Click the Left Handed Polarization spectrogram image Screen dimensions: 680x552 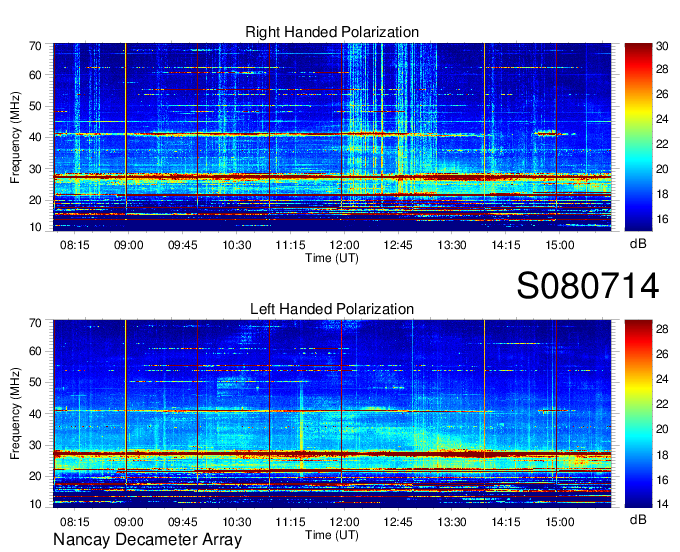click(332, 414)
